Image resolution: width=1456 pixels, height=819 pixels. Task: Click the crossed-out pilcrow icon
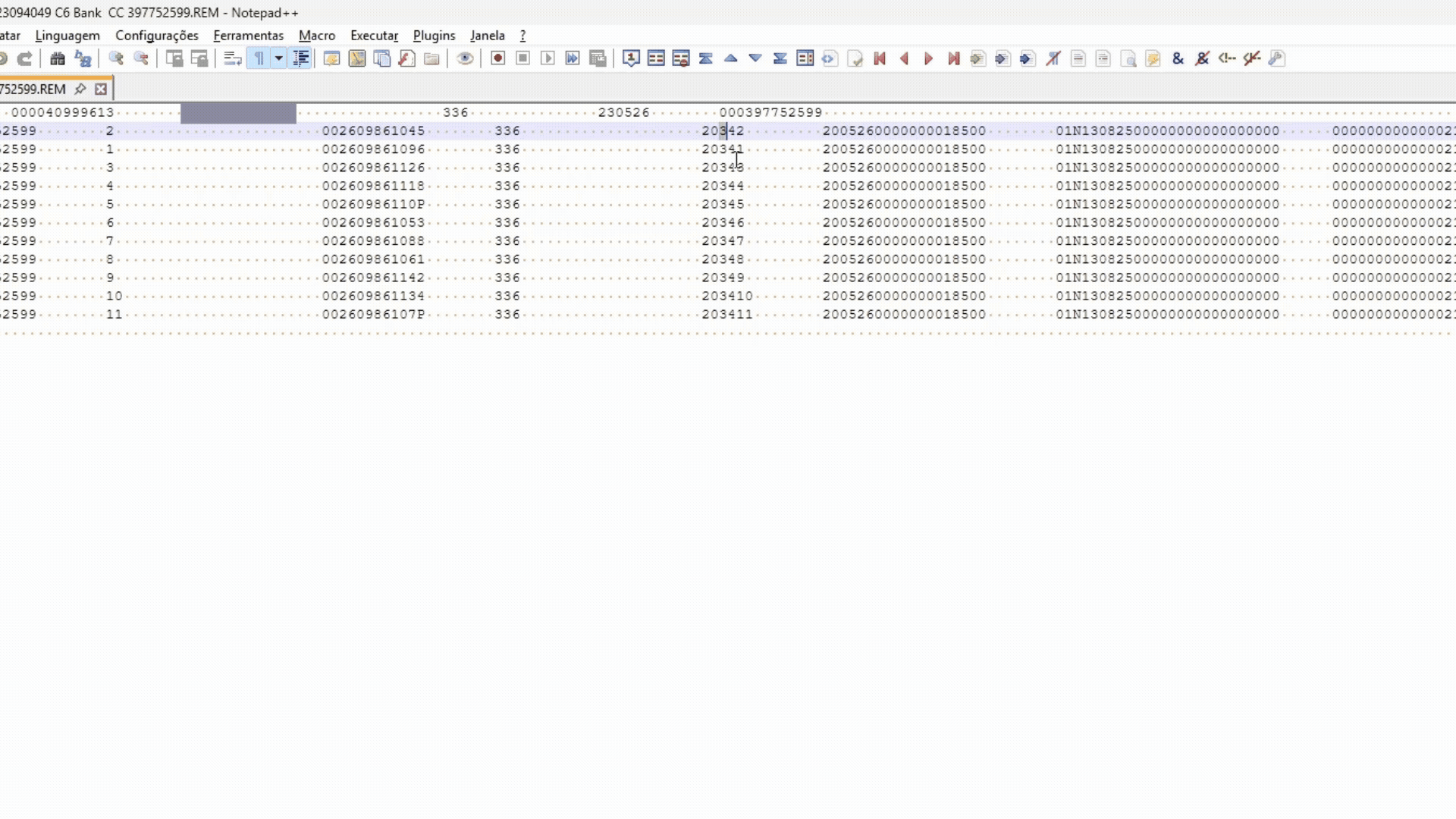1053,58
